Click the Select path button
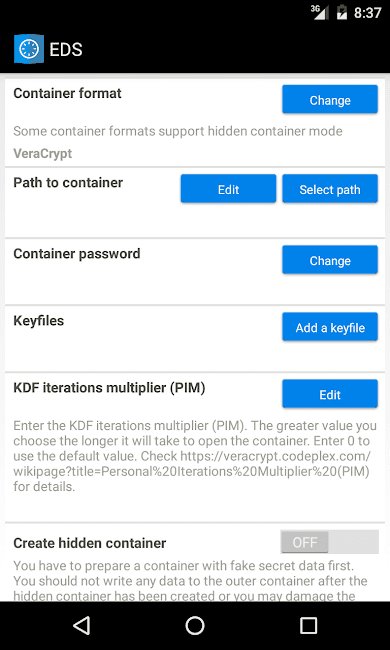390x650 pixels. tap(330, 189)
